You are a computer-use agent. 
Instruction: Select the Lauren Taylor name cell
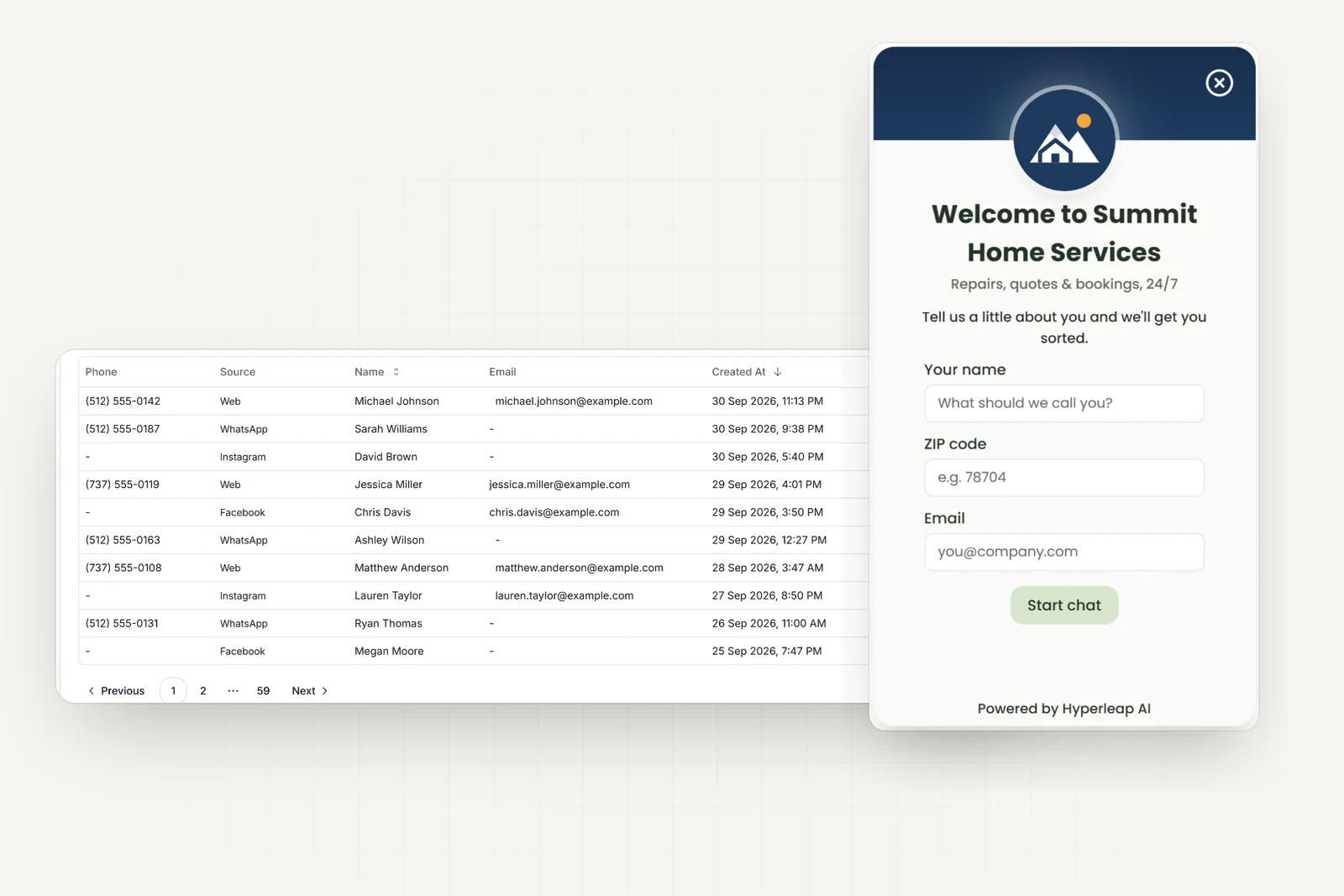[388, 595]
